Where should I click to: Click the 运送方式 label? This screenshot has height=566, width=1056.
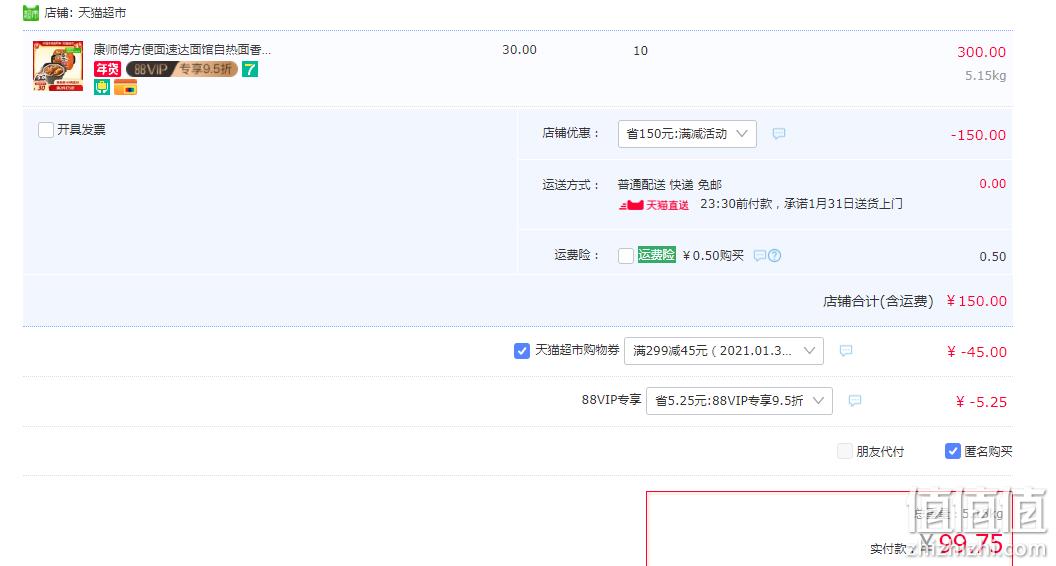click(571, 185)
